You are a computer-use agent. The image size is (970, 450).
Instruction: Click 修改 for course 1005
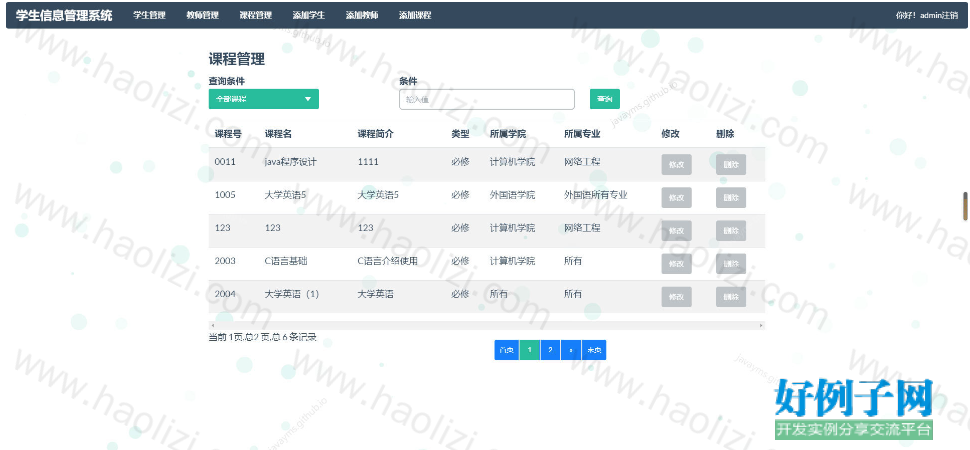(x=676, y=197)
